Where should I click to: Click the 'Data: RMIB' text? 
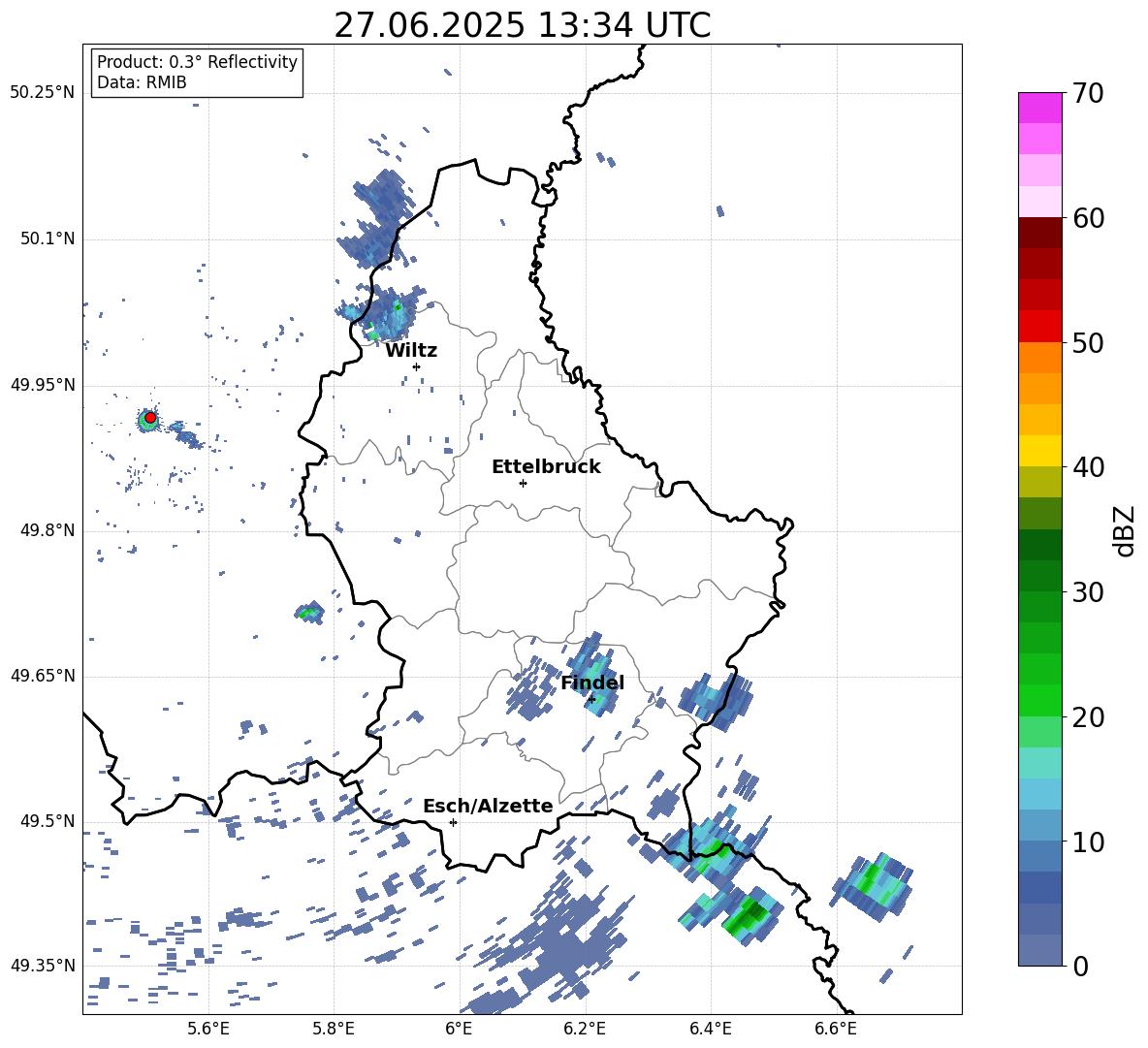[142, 82]
